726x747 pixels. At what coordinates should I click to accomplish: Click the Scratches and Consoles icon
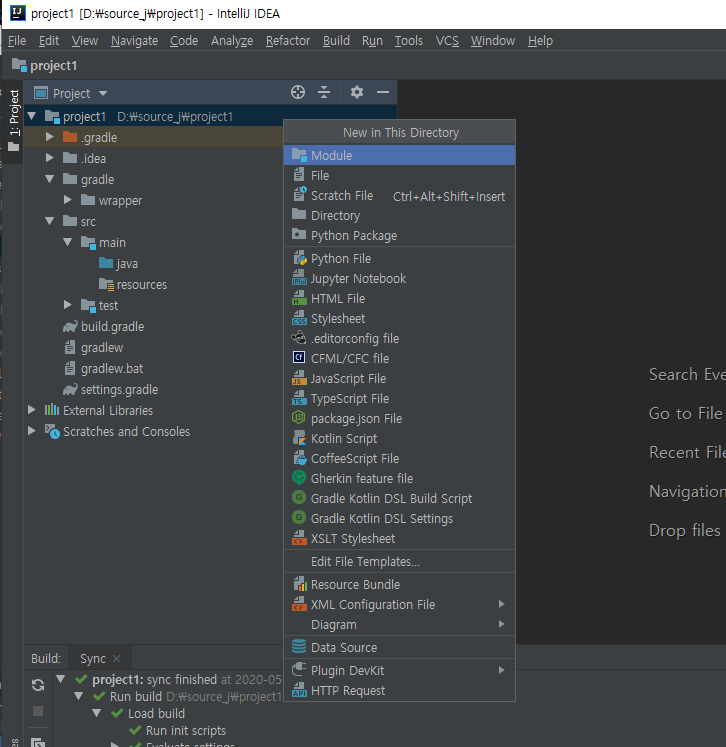click(52, 432)
